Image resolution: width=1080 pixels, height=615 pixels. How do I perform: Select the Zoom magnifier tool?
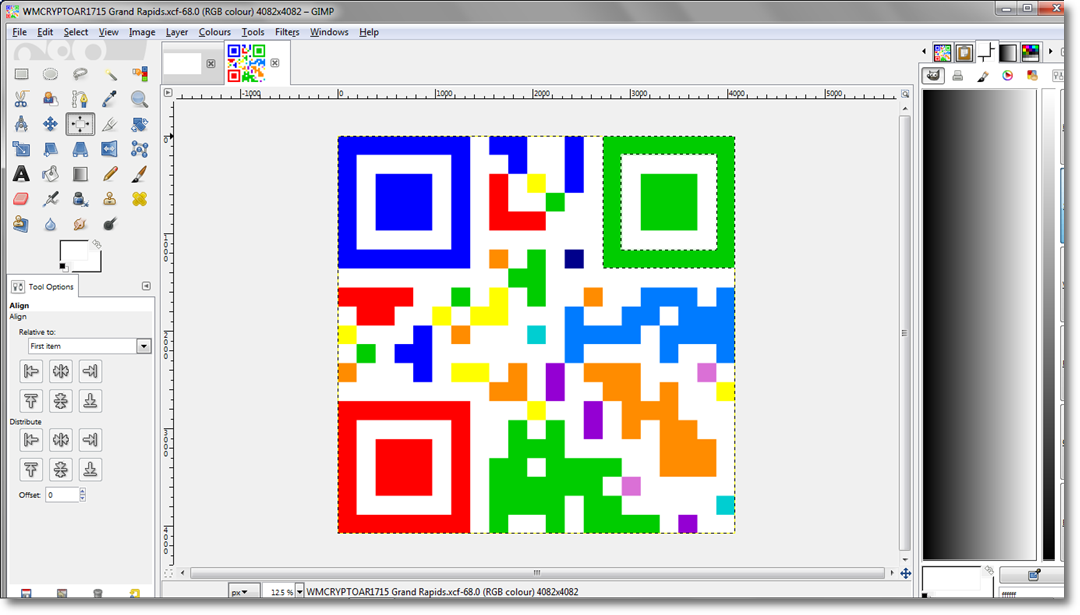click(139, 99)
